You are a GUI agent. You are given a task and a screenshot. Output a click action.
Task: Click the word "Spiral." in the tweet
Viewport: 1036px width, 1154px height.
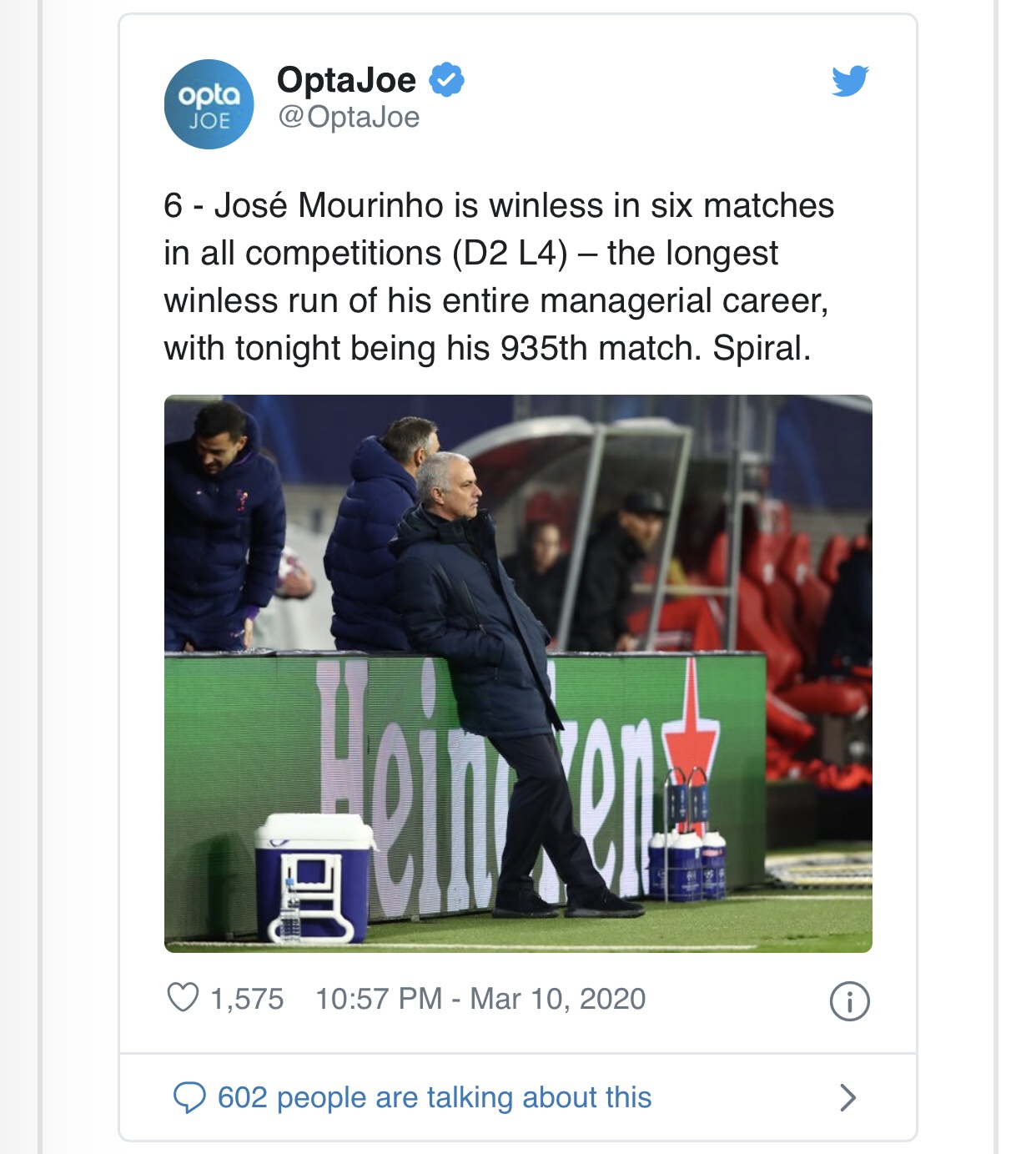(x=761, y=348)
